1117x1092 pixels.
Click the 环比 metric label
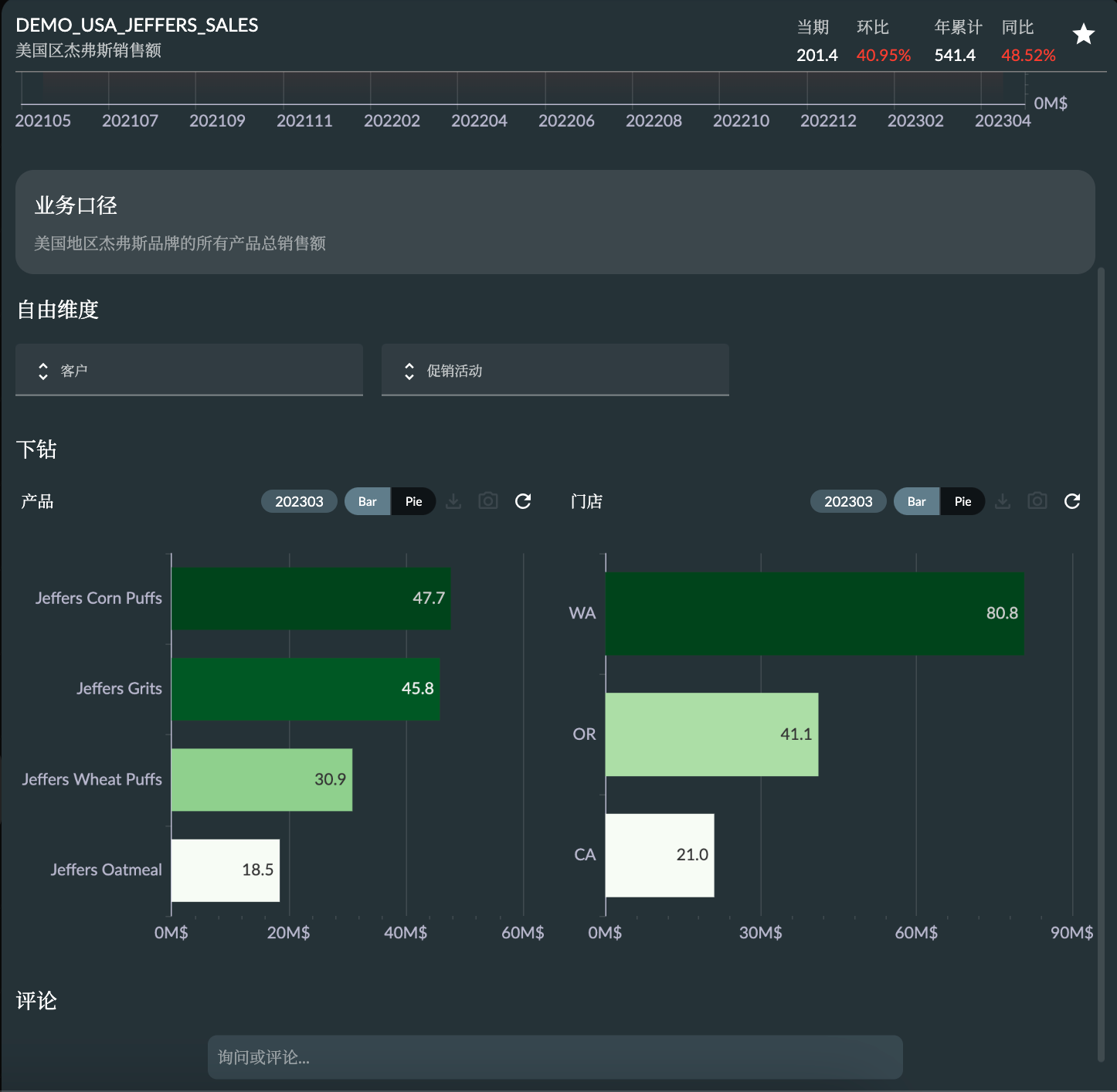(873, 26)
